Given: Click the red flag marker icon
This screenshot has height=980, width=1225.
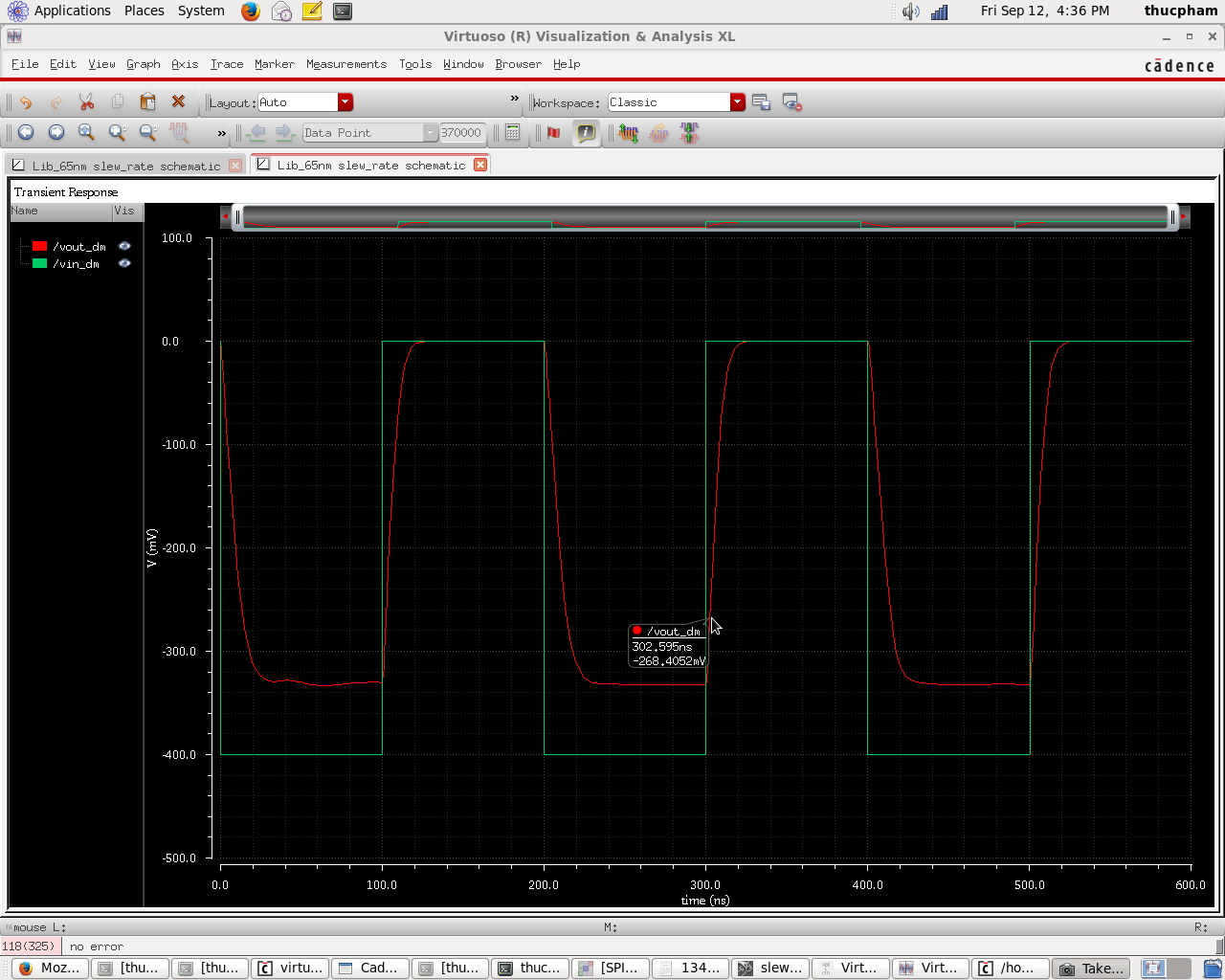Looking at the screenshot, I should click(553, 133).
